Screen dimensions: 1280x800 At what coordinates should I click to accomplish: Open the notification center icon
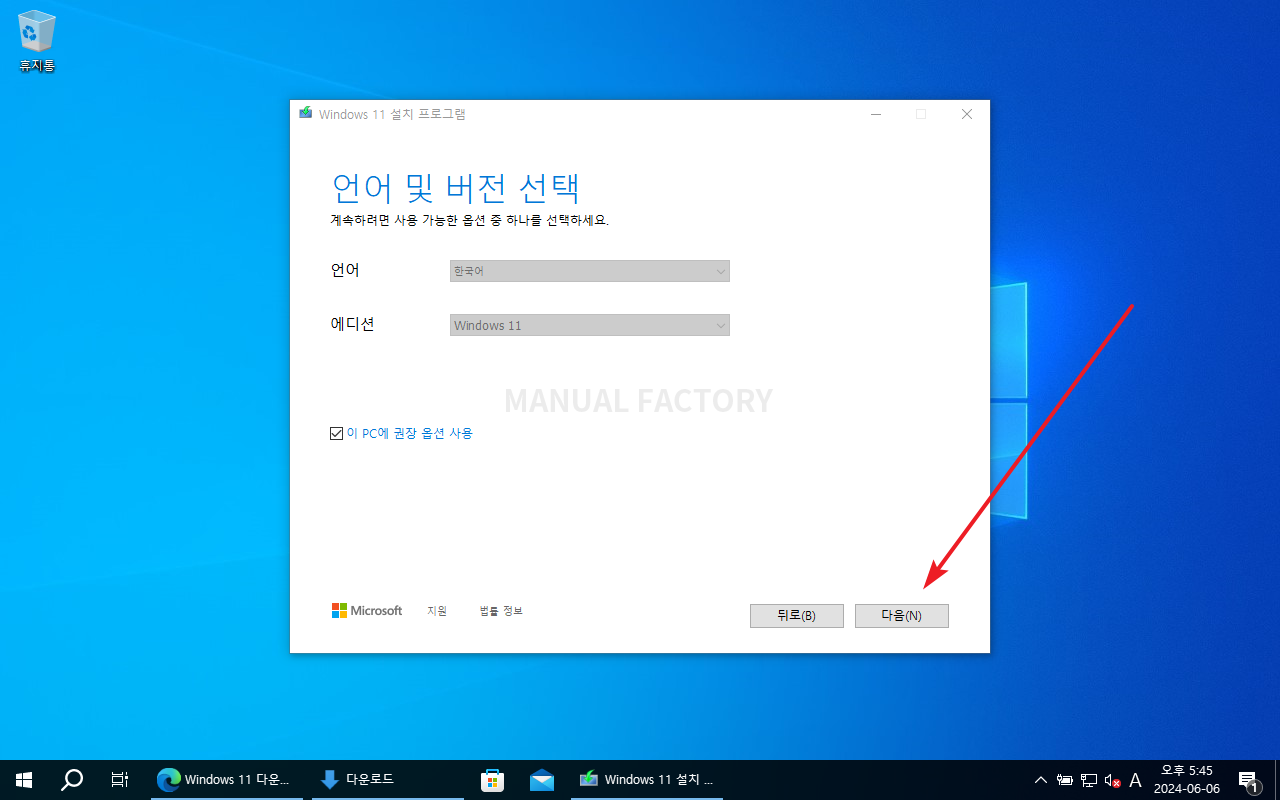coord(1248,780)
